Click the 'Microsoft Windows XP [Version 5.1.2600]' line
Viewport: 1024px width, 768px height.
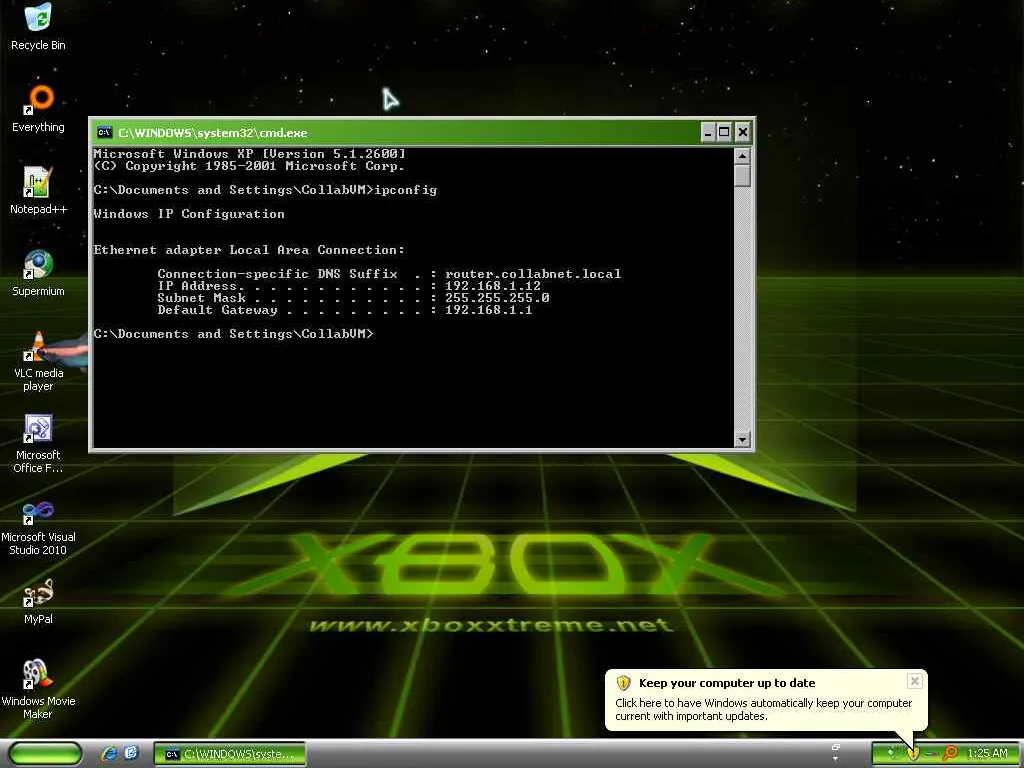coord(249,154)
